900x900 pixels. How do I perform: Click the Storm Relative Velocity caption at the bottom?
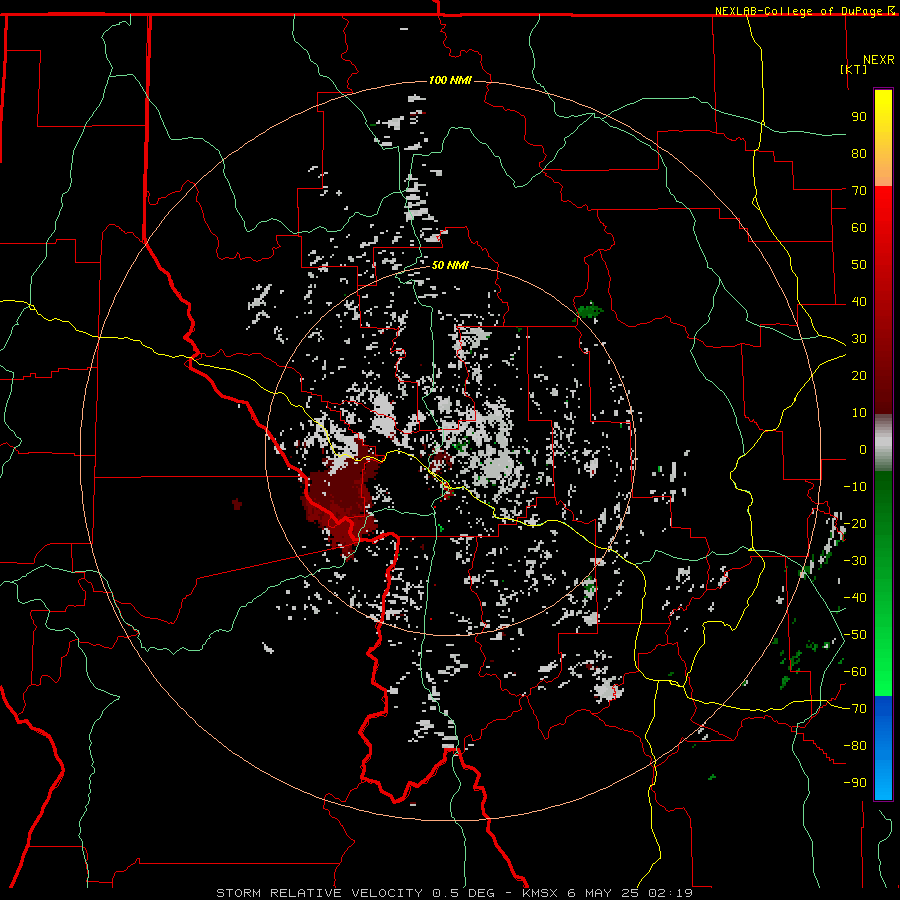click(x=454, y=893)
